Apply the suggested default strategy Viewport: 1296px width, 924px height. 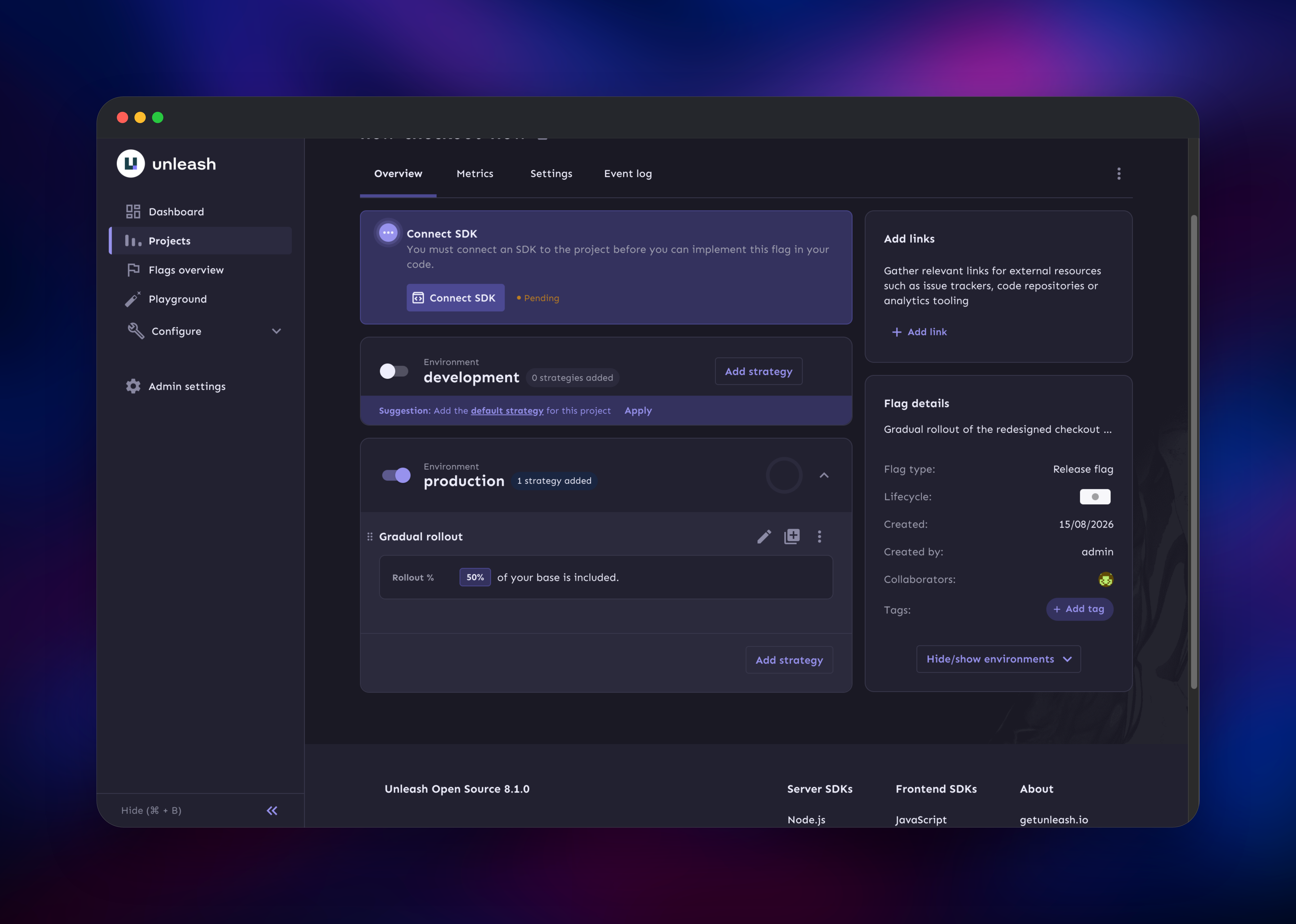click(x=638, y=411)
